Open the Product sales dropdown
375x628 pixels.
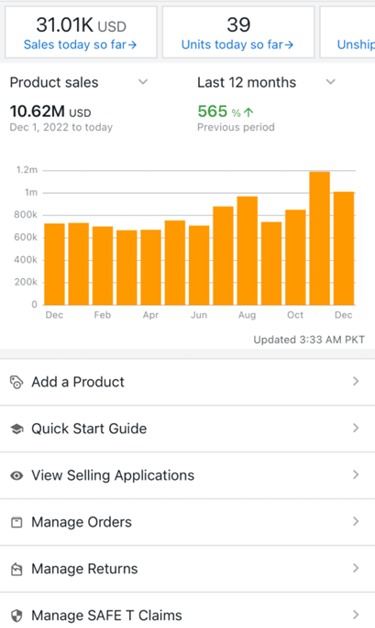click(x=79, y=82)
